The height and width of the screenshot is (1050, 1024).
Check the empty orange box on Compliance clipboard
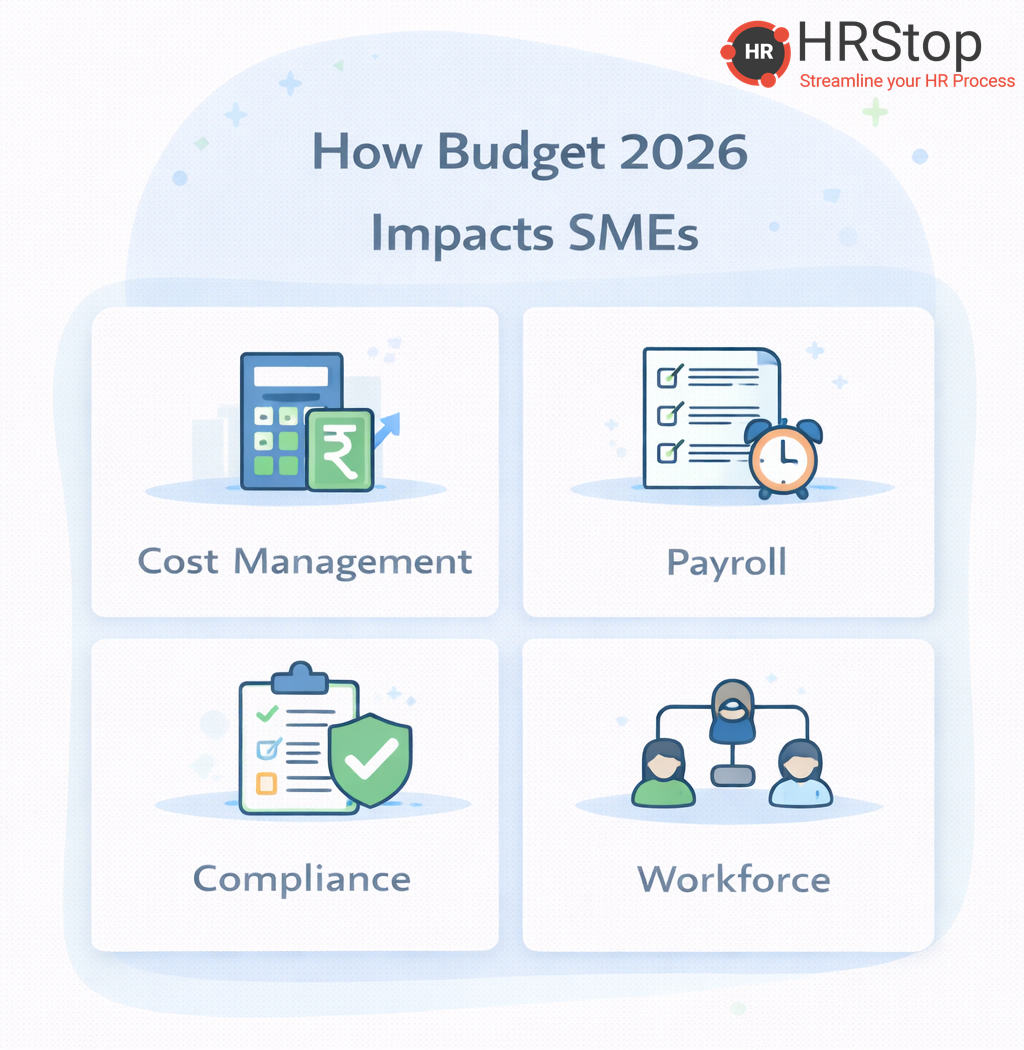[x=266, y=783]
